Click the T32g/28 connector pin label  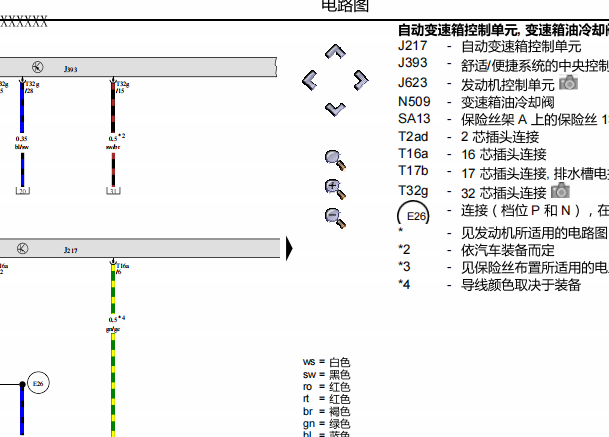coord(32,87)
